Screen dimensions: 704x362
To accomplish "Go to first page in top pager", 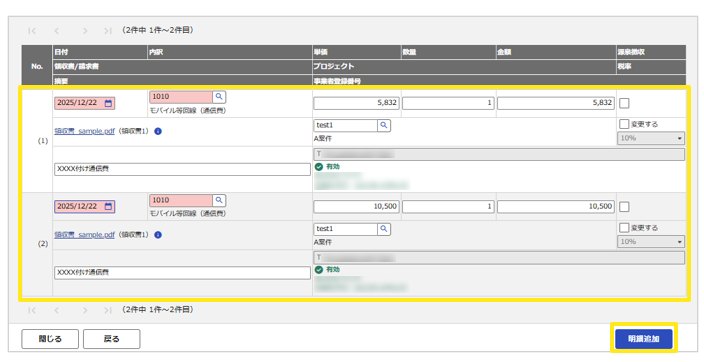I will (x=31, y=31).
